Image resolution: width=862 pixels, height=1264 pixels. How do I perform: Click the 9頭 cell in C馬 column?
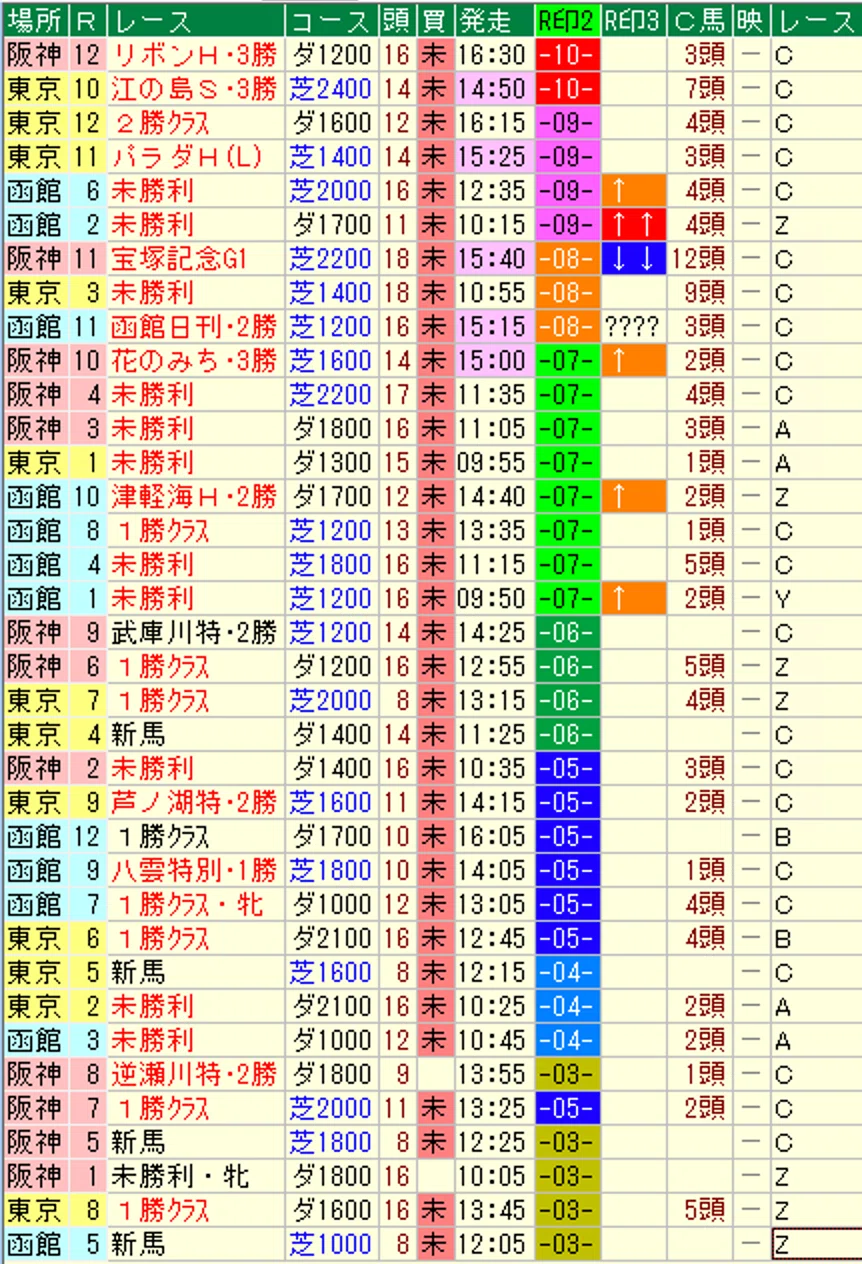[699, 293]
